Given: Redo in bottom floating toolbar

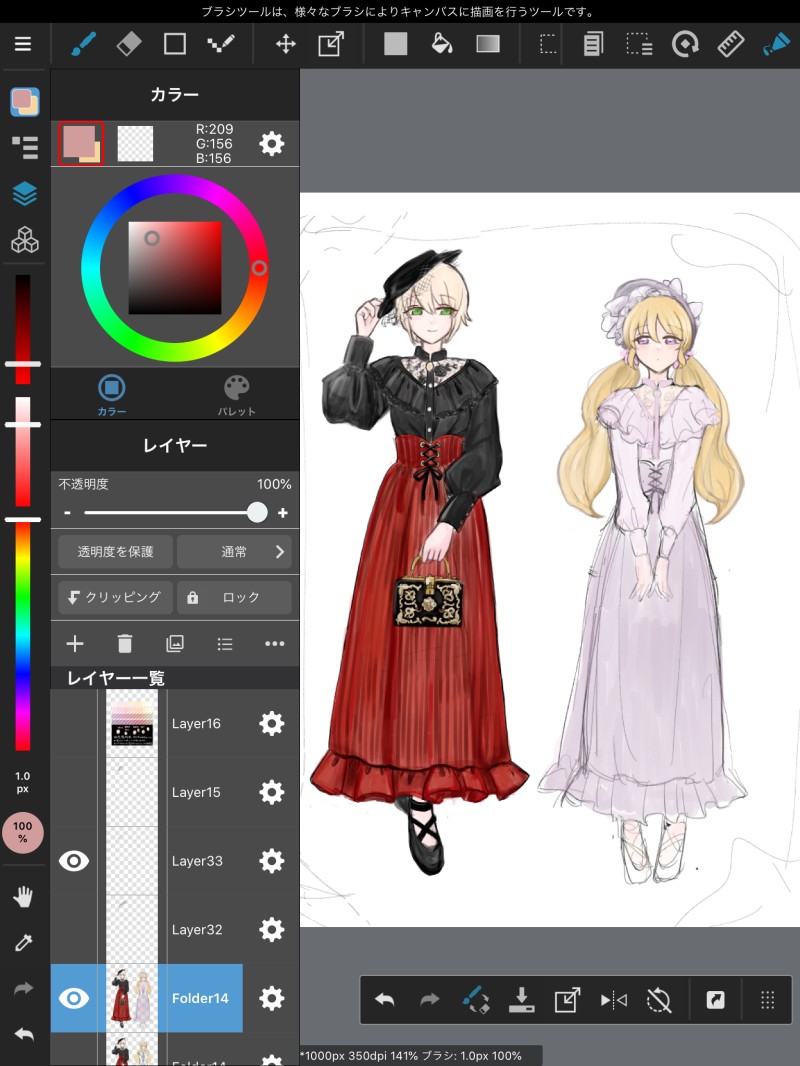Looking at the screenshot, I should pyautogui.click(x=430, y=999).
